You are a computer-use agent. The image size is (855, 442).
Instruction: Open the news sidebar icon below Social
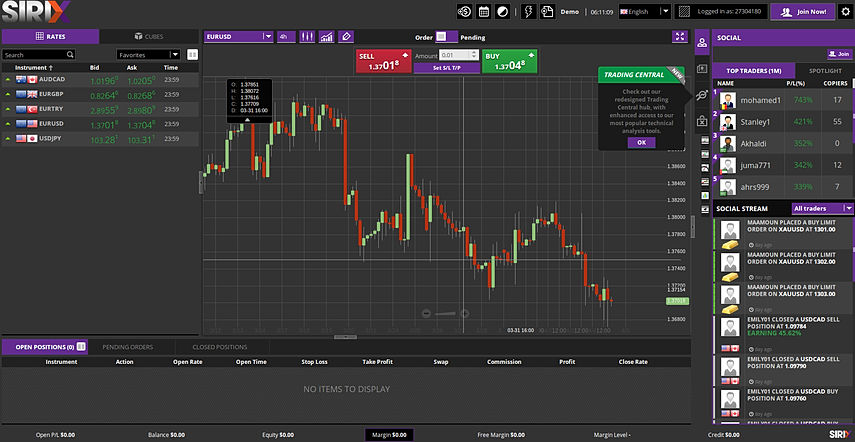pyautogui.click(x=702, y=69)
